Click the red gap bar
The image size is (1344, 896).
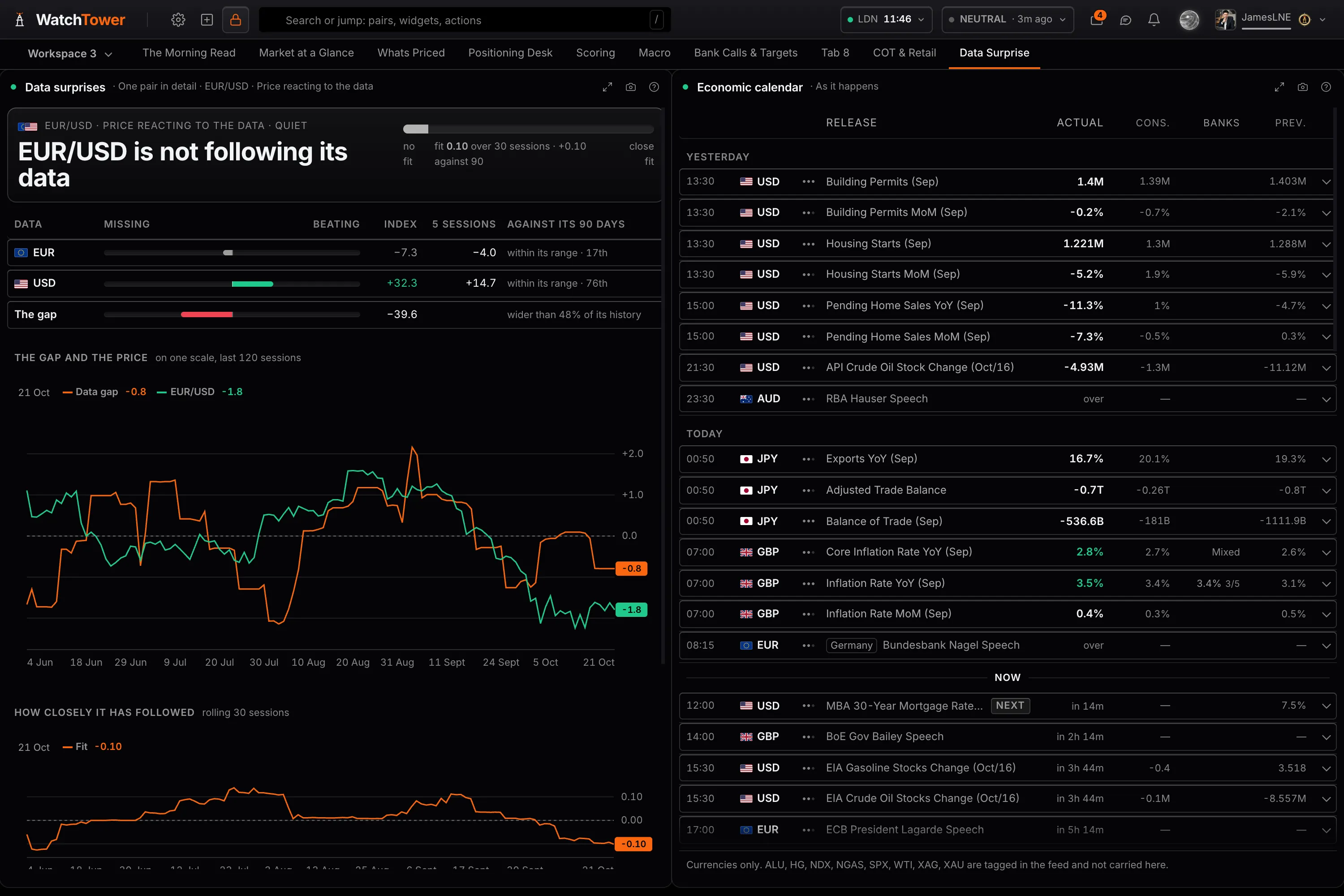click(x=207, y=315)
